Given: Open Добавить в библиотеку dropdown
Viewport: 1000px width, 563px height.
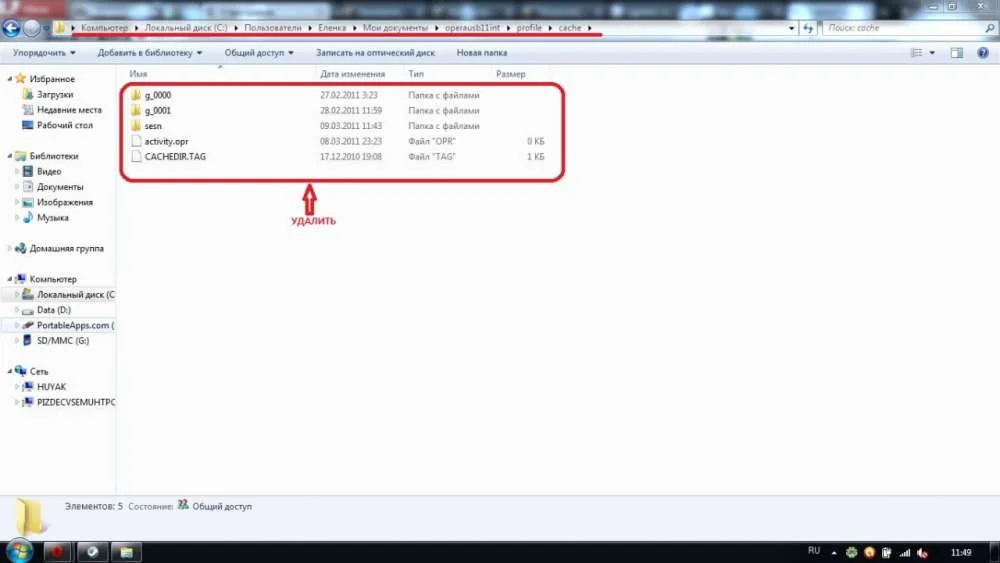Looking at the screenshot, I should [x=150, y=53].
